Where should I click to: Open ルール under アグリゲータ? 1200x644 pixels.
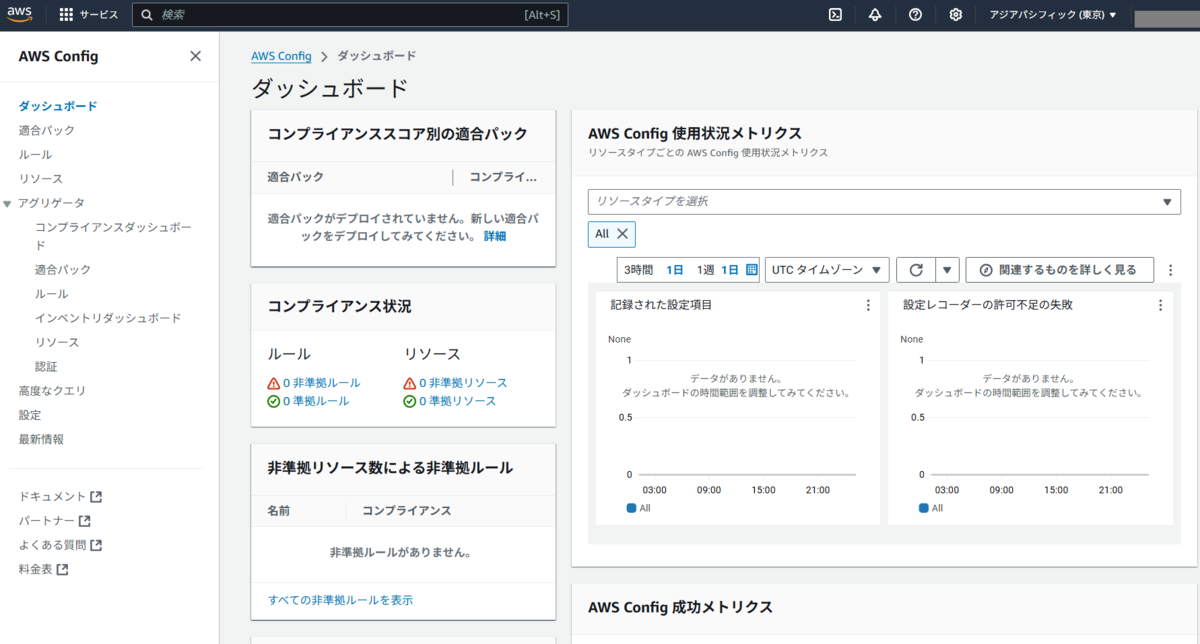(51, 294)
